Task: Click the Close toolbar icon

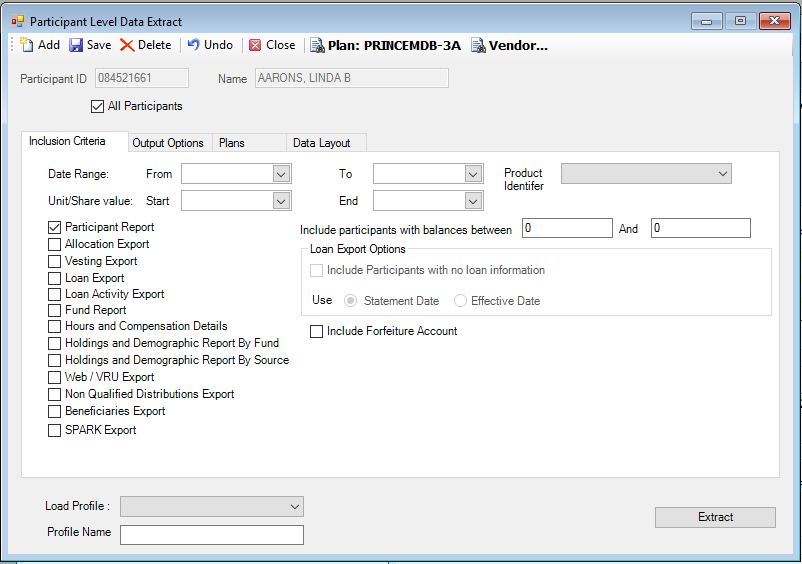Action: tap(255, 45)
